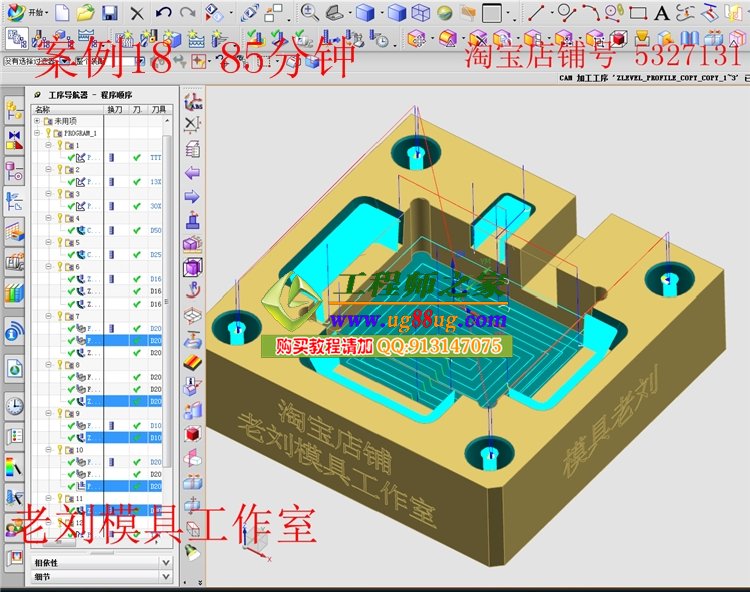750x592 pixels.
Task: Open the history clock tab in sidebar
Action: tap(14, 405)
